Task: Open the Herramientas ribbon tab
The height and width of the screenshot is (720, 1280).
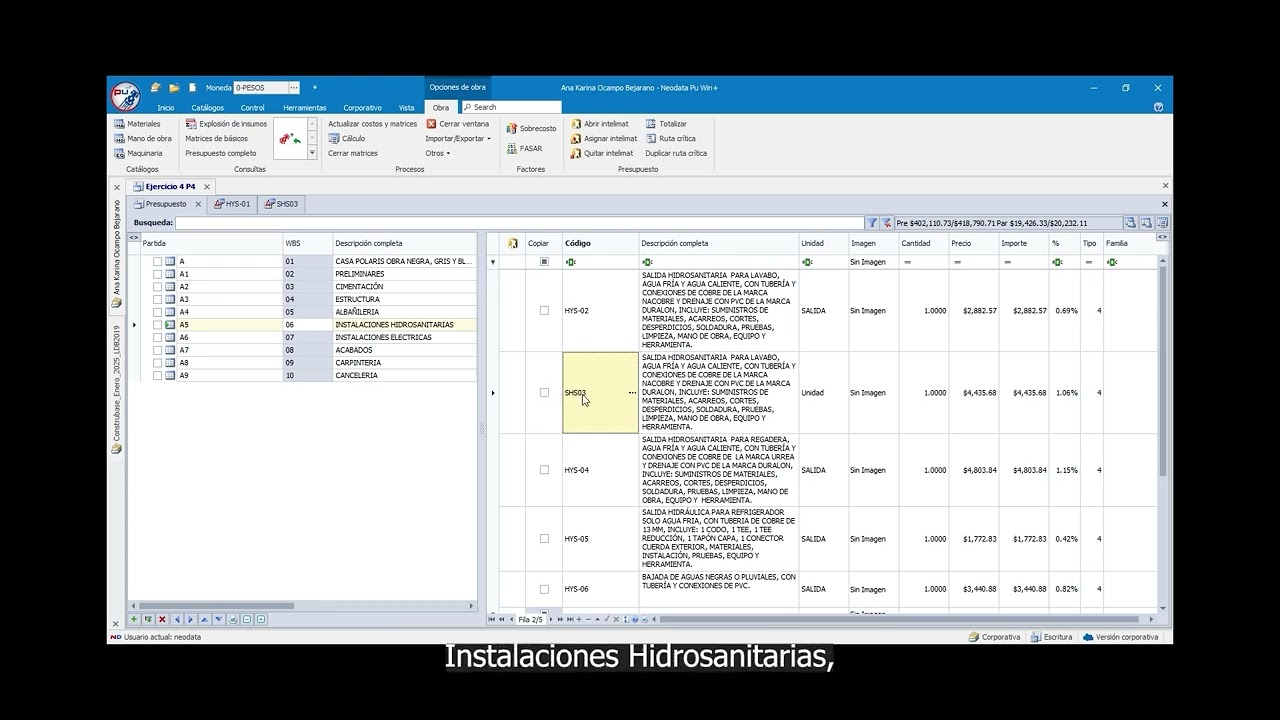Action: pos(304,108)
